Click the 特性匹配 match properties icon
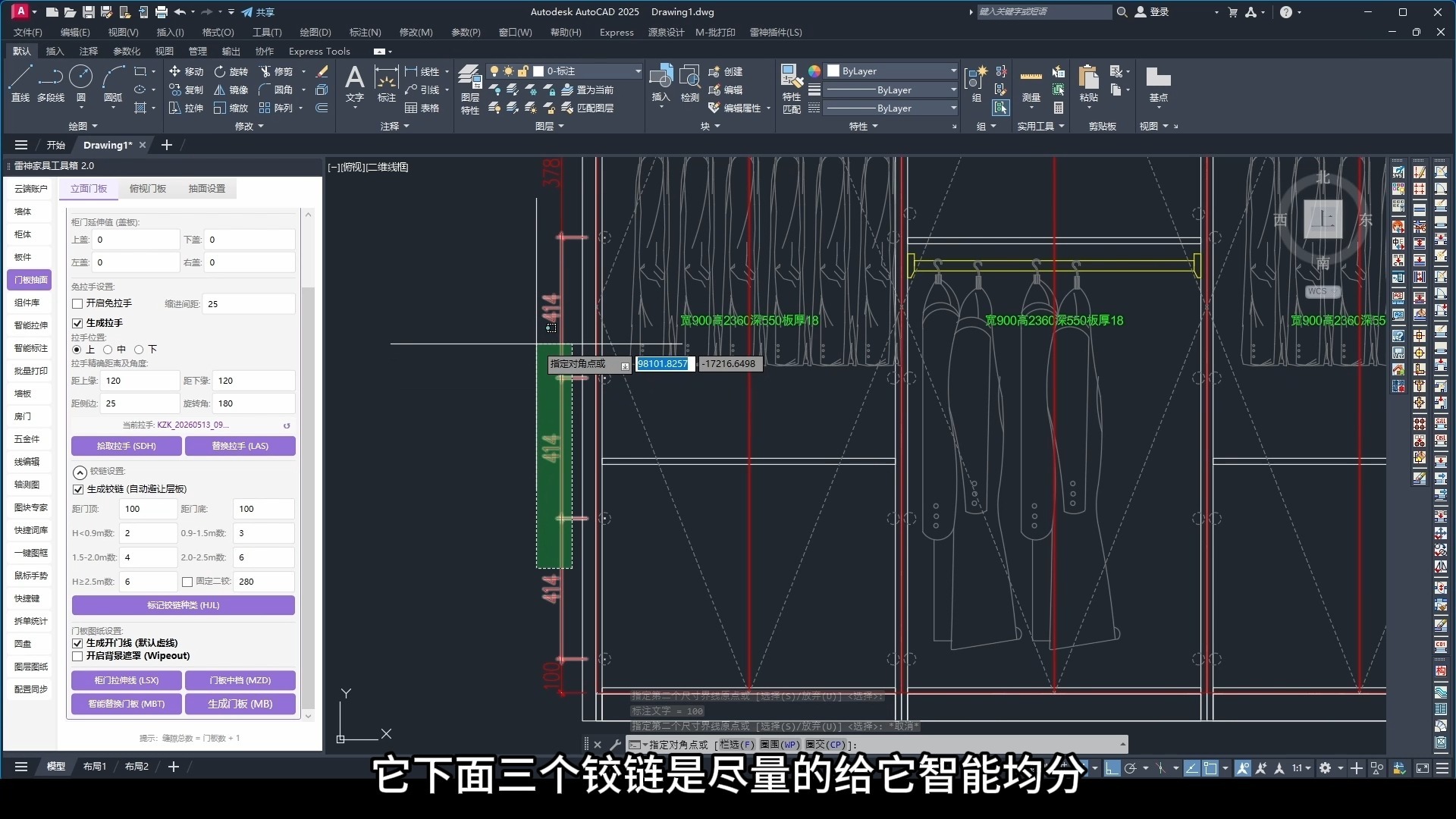This screenshot has height=819, width=1456. tap(792, 89)
